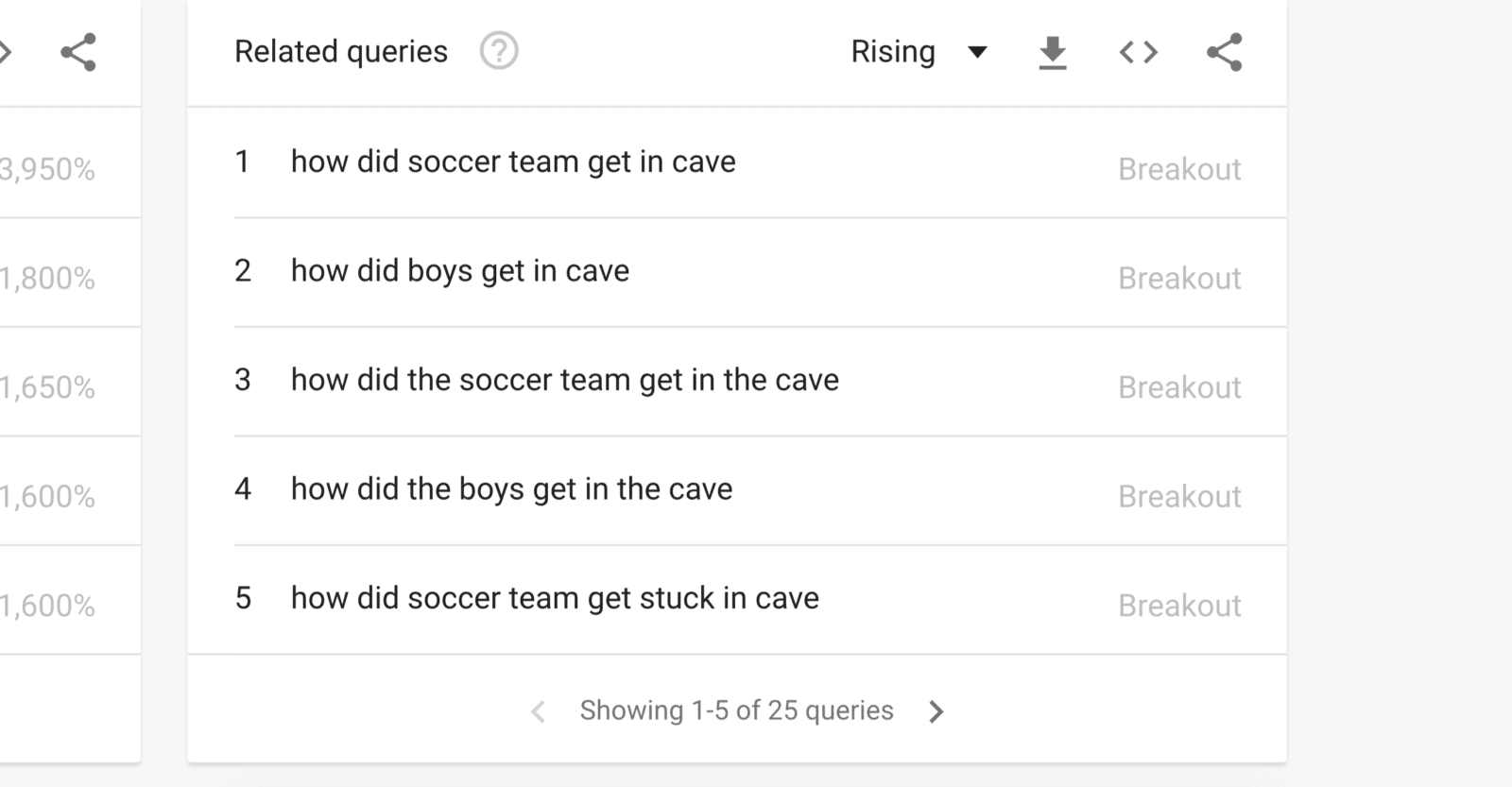Click the embed code icon for Related queries

1138,52
